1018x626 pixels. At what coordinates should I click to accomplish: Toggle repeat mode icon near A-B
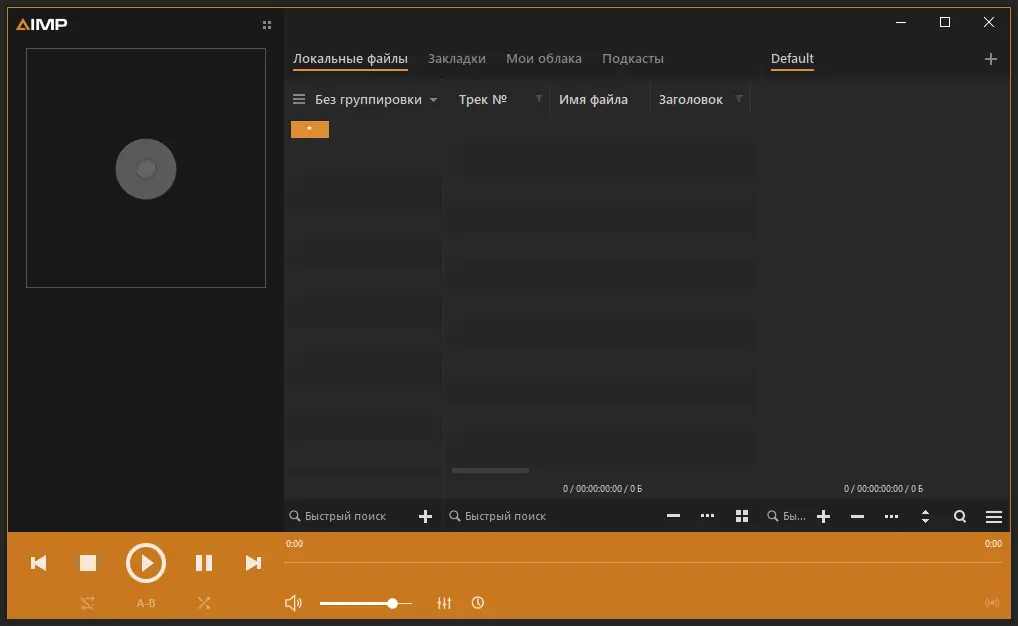(x=87, y=603)
